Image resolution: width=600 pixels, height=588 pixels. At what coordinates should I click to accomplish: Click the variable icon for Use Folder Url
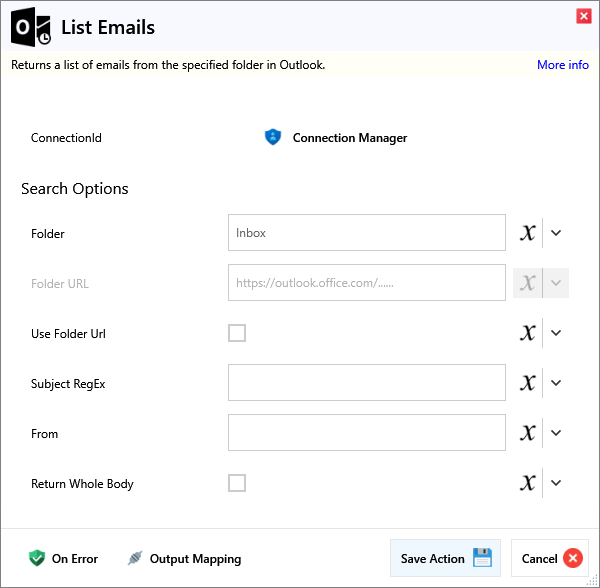(x=528, y=333)
